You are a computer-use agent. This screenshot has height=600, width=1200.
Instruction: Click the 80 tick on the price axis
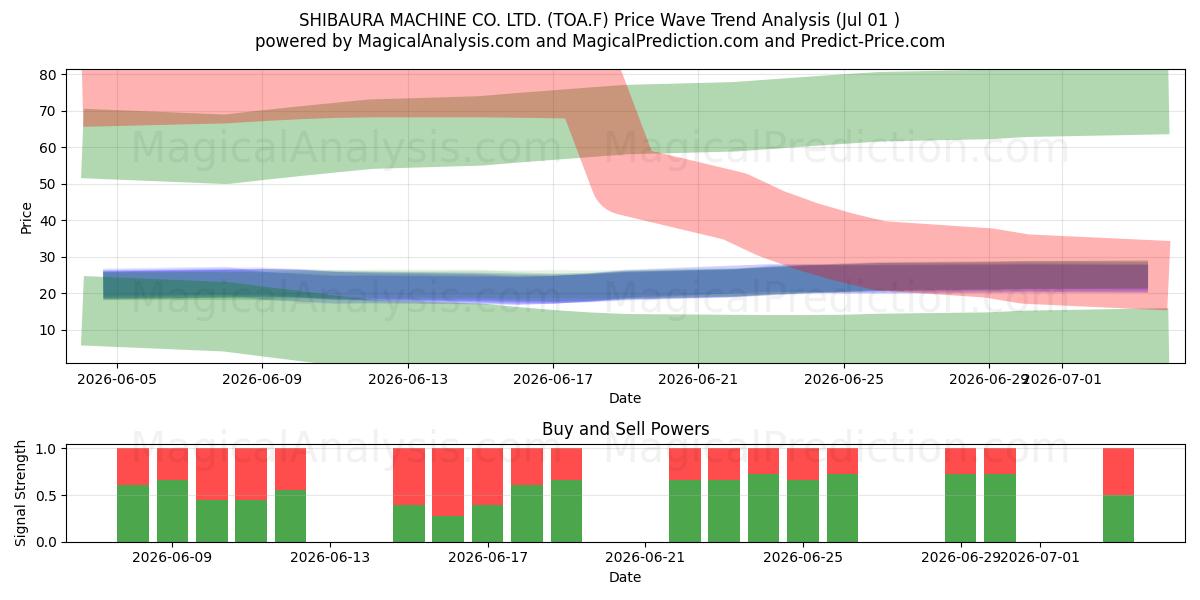pyautogui.click(x=49, y=75)
